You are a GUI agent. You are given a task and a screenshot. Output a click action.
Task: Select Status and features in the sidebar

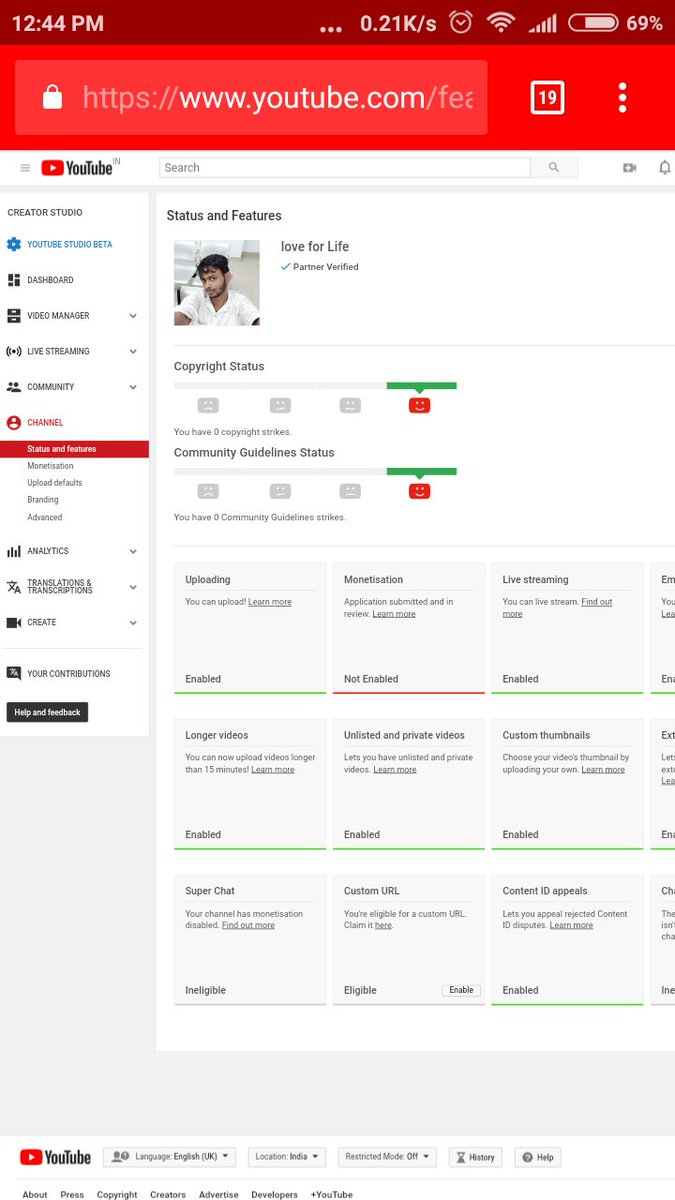tap(74, 449)
